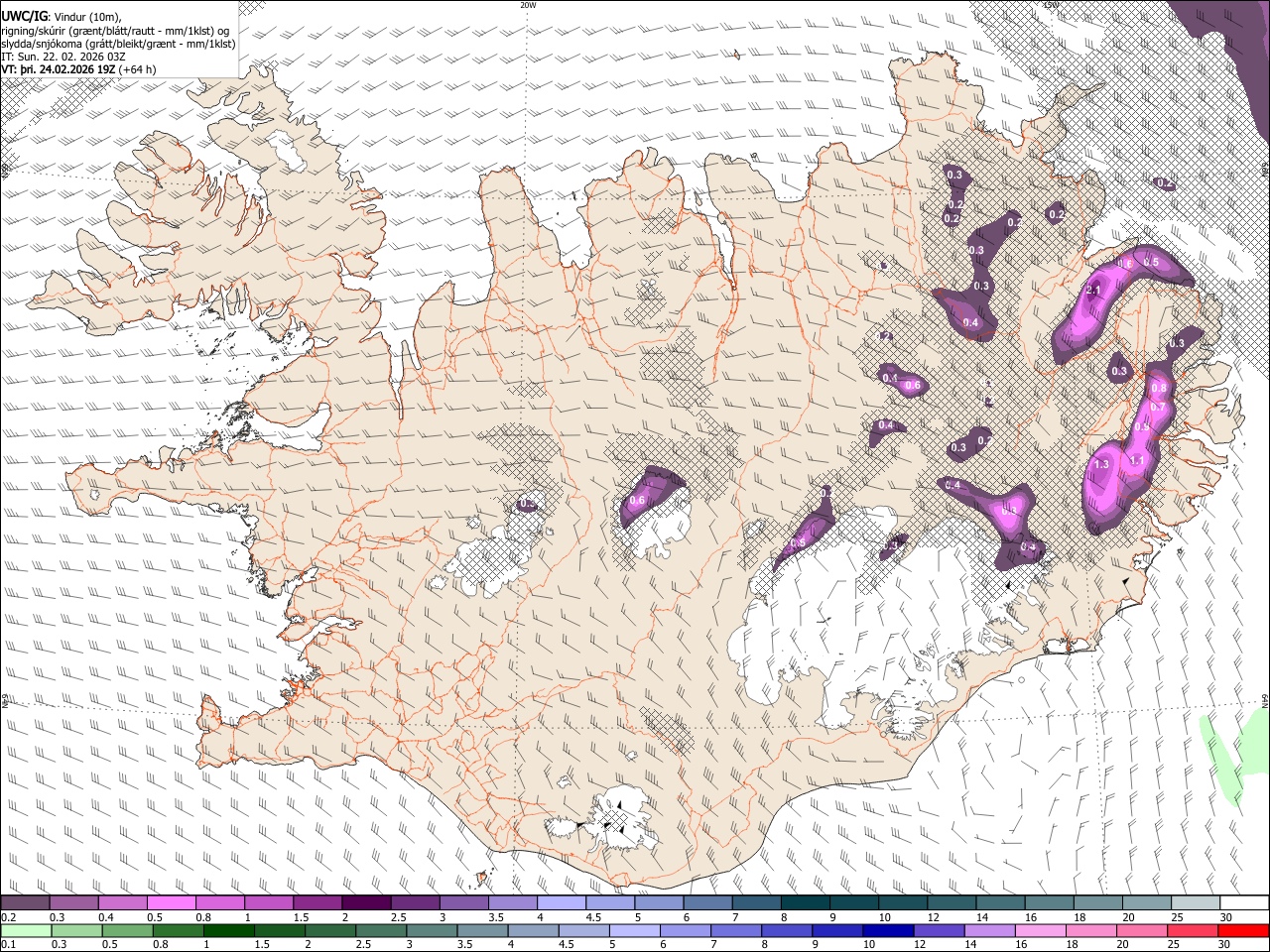The height and width of the screenshot is (952, 1270).
Task: Click the 0.5 precipitation value on the map
Action: pos(1151,262)
